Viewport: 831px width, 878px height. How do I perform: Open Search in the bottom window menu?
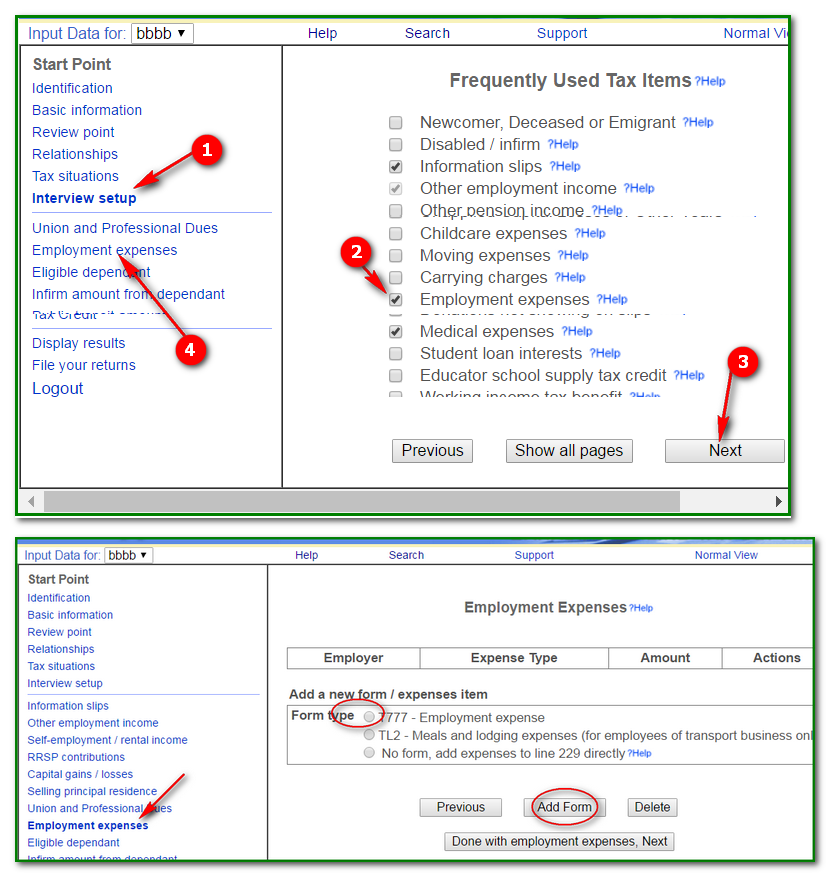pyautogui.click(x=406, y=555)
